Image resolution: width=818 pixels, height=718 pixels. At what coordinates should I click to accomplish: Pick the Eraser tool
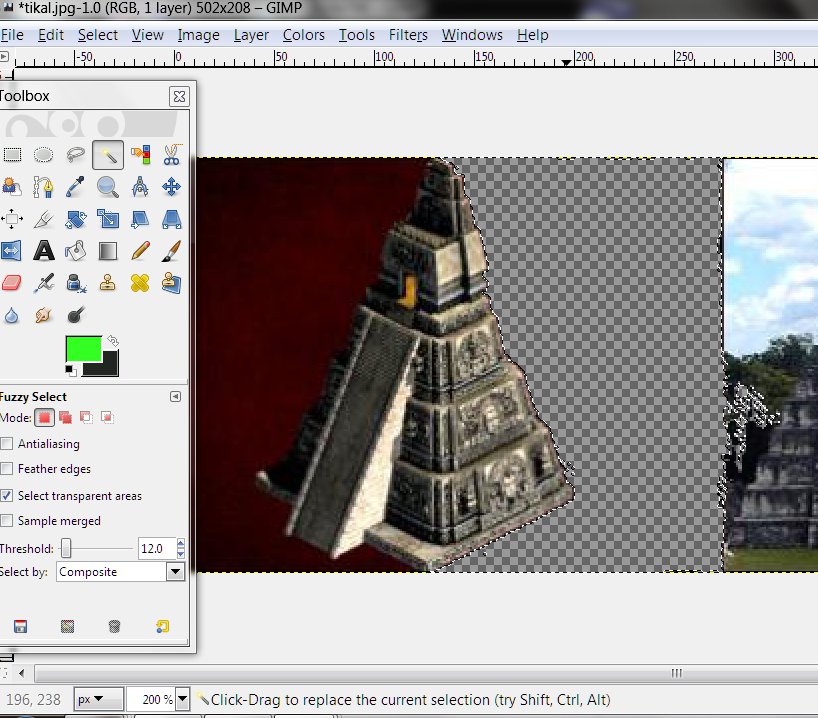click(x=12, y=282)
